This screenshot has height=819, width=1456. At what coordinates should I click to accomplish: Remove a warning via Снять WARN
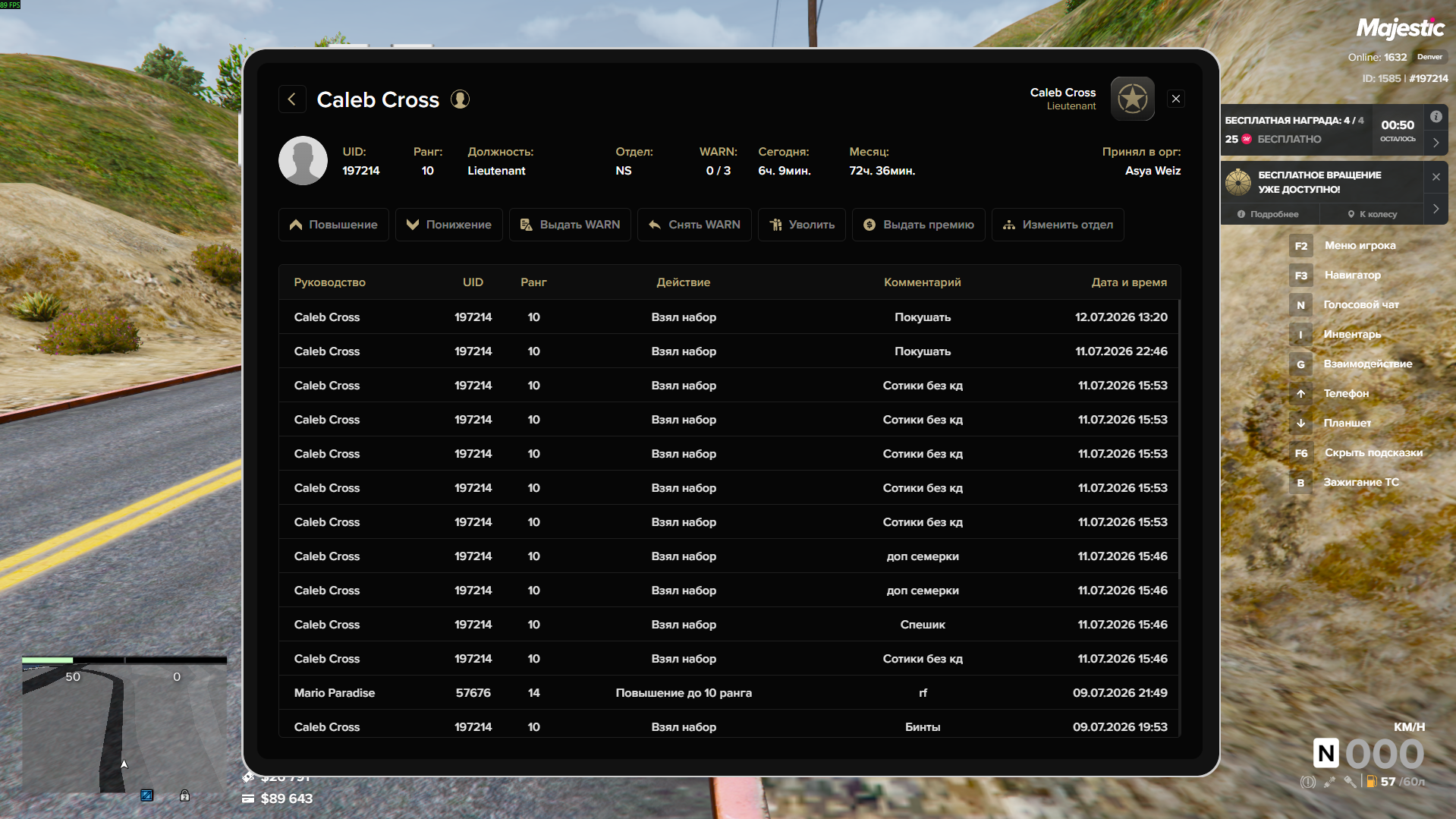pos(694,225)
